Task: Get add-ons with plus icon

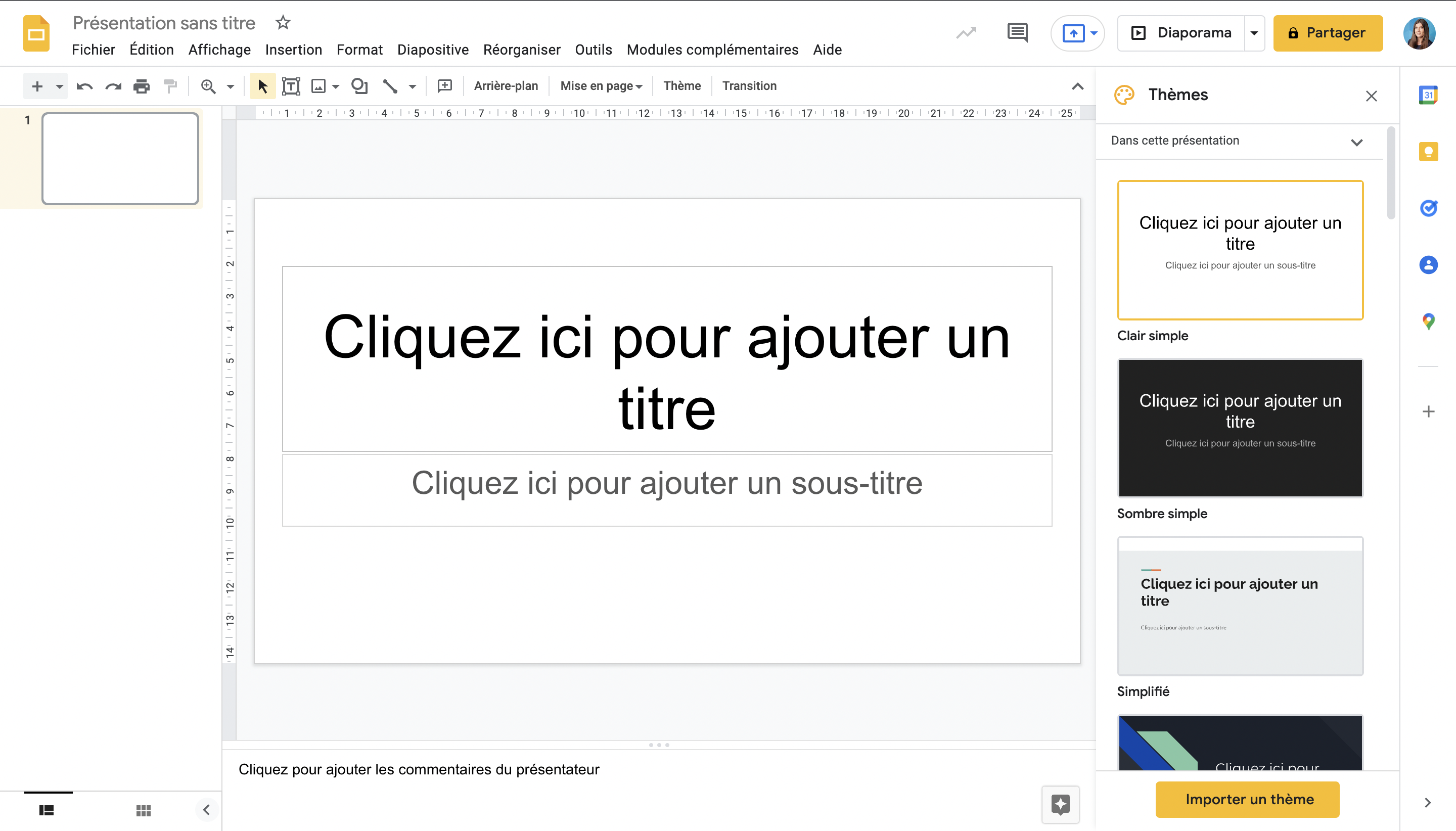Action: pos(1428,411)
